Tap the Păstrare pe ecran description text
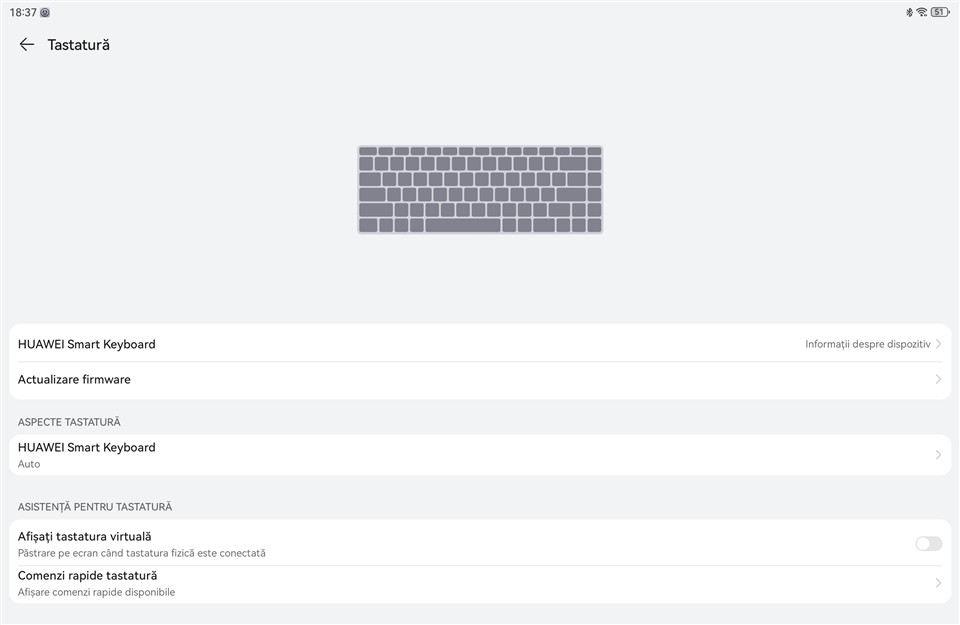This screenshot has width=960, height=625. (142, 553)
